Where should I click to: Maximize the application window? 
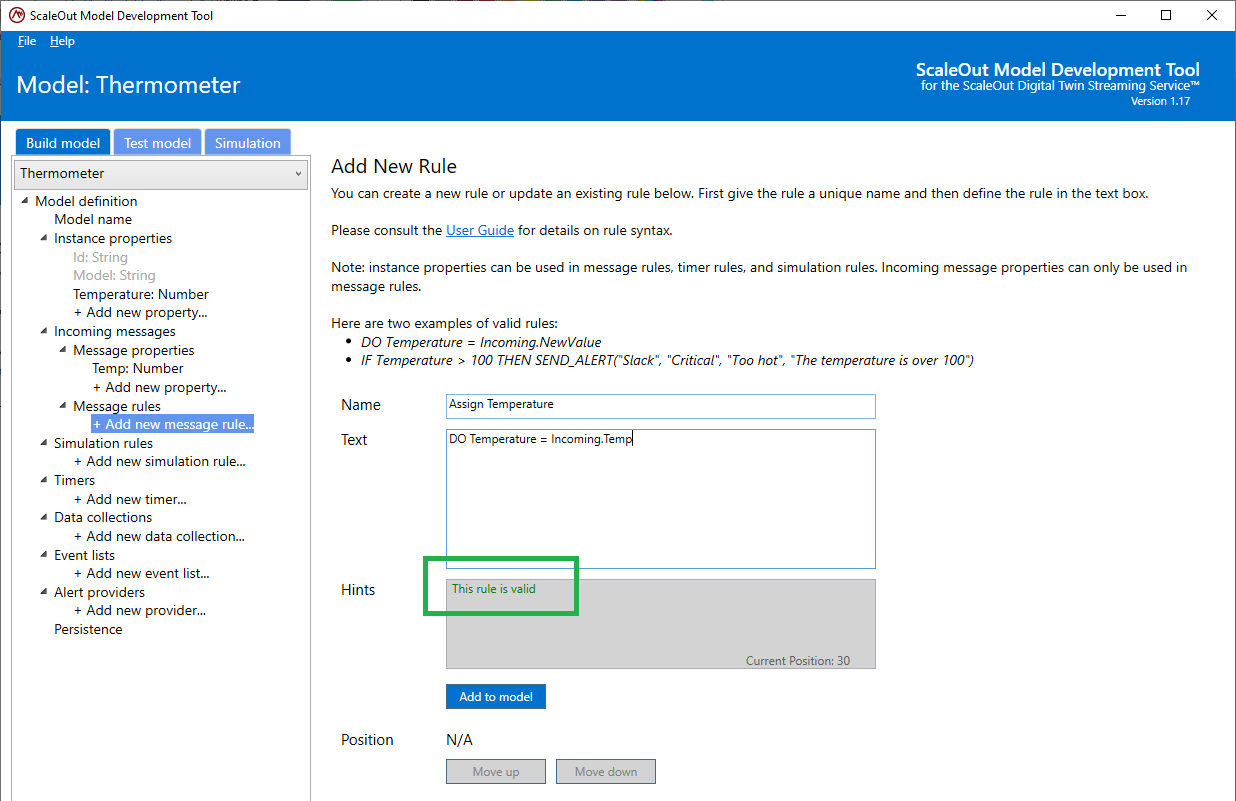click(x=1166, y=15)
